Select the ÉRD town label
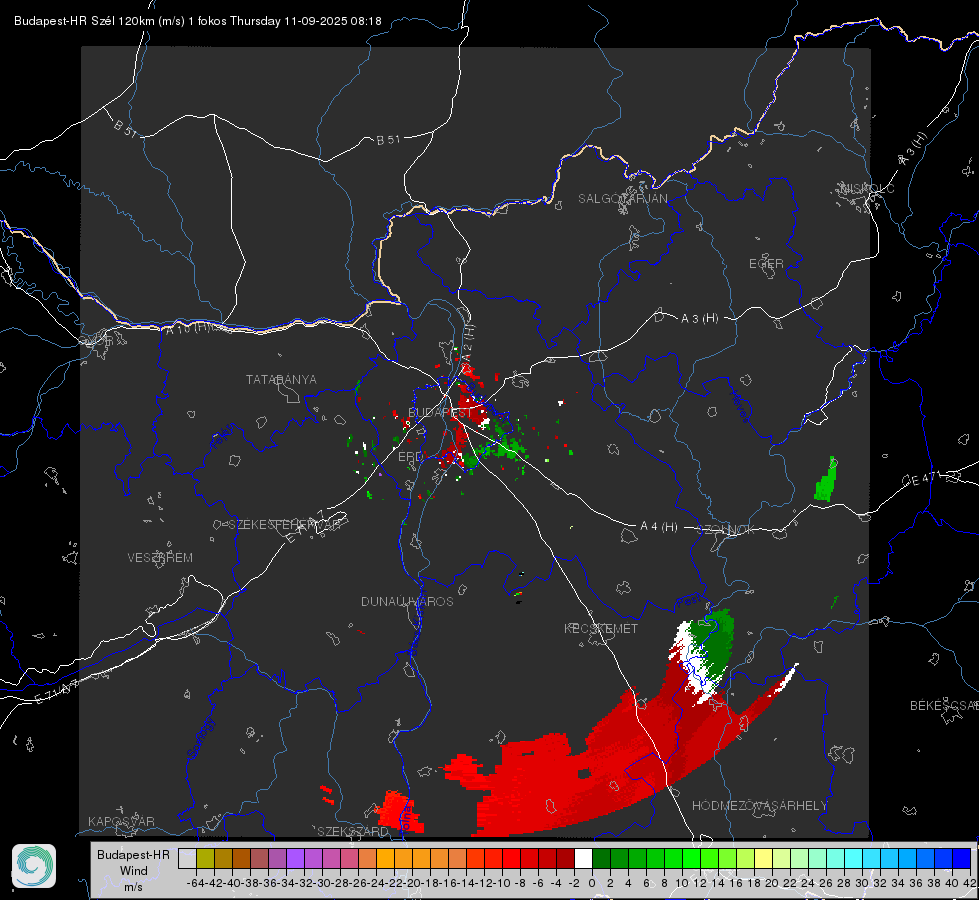Viewport: 979px width, 900px height. click(x=410, y=457)
